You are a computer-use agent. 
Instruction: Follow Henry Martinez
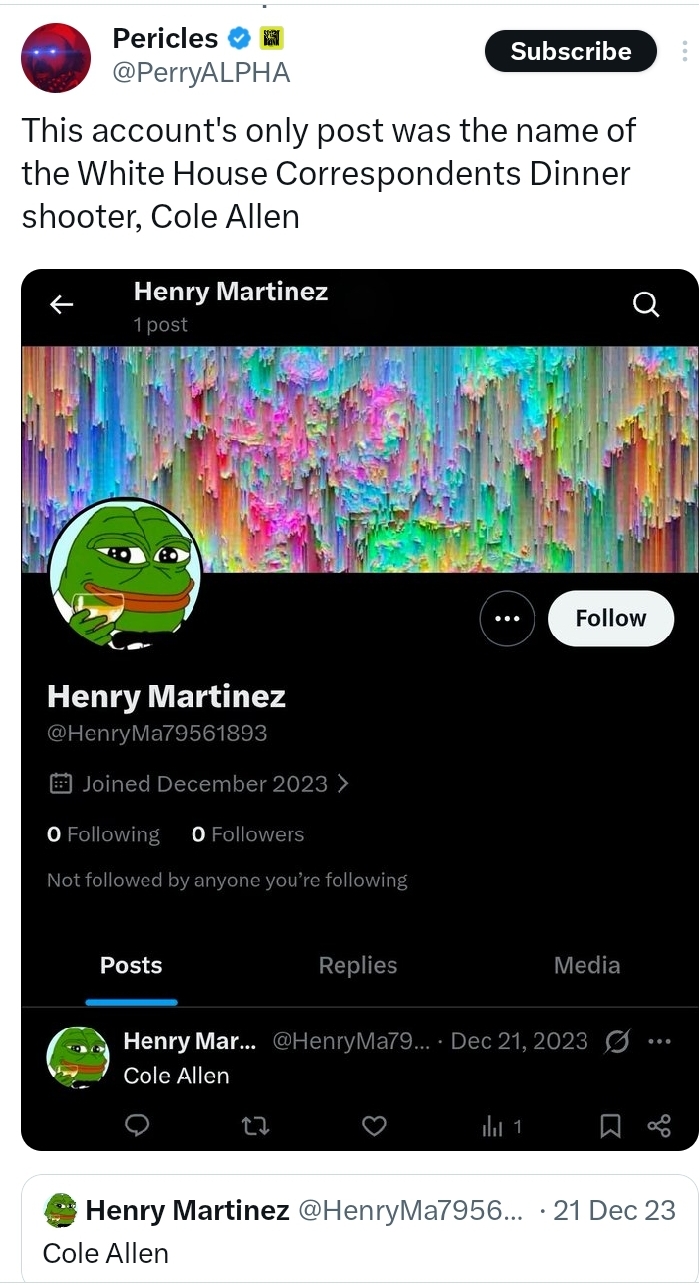611,618
